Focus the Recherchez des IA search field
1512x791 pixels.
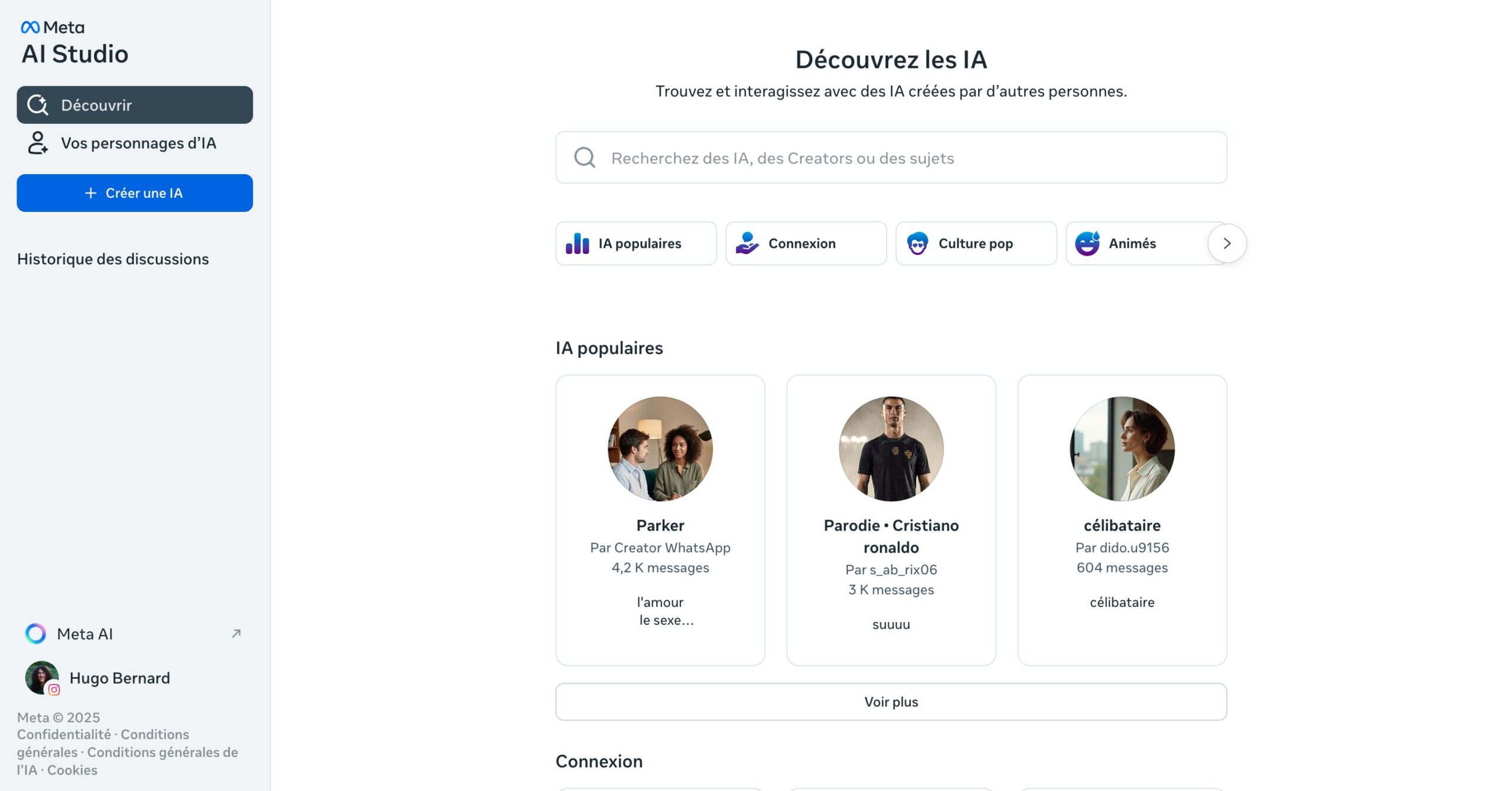click(891, 158)
